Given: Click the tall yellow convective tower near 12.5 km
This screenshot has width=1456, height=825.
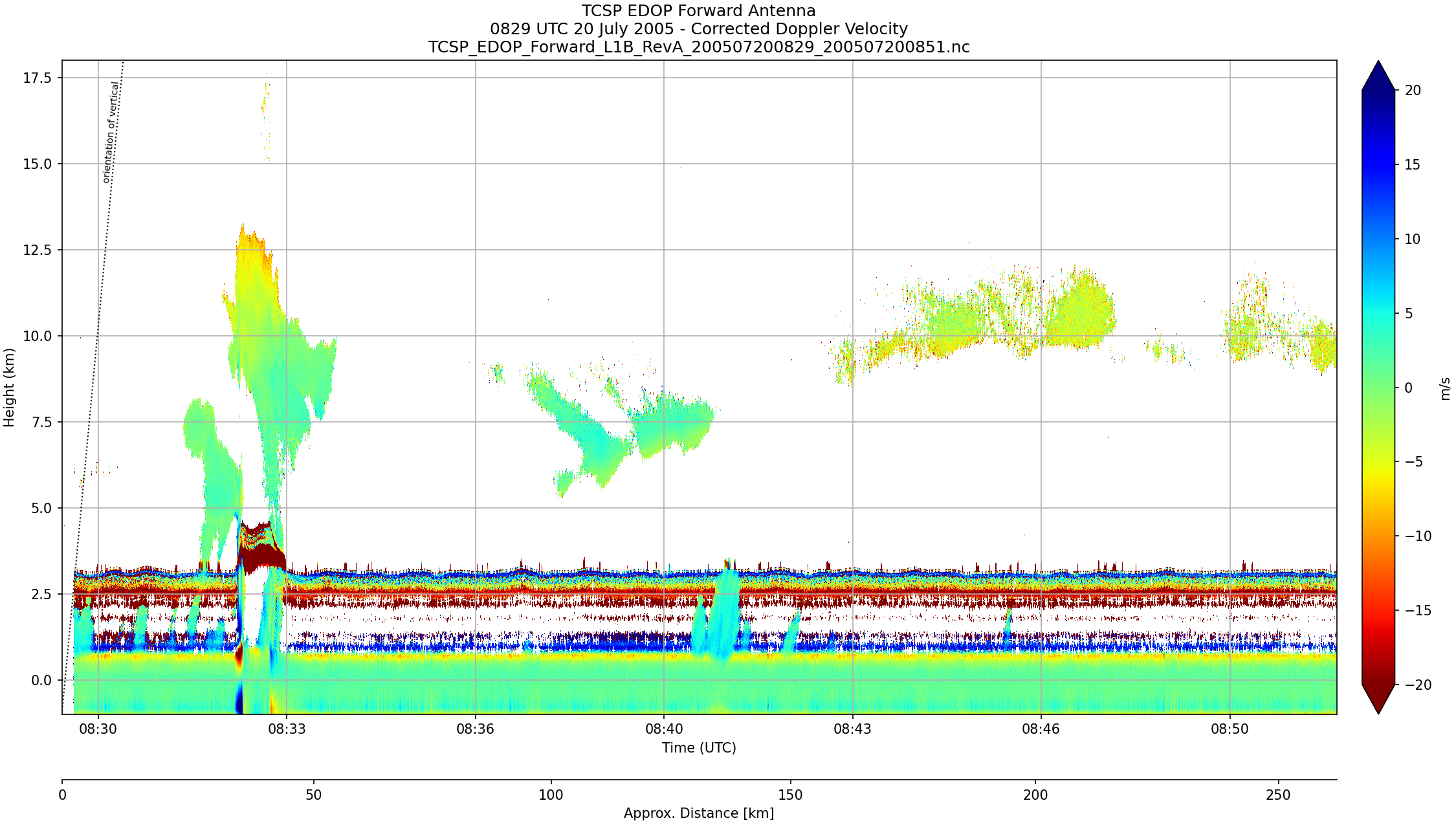Looking at the screenshot, I should point(254,278).
